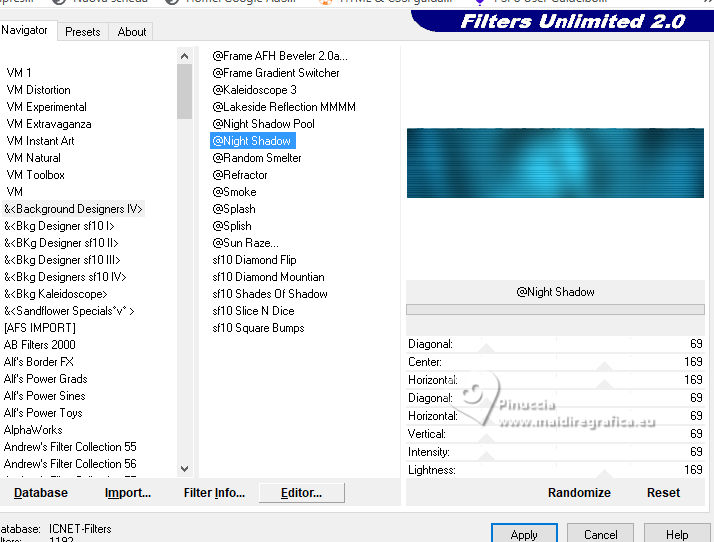Select &<Bkg Kaleidoscope> category
The width and height of the screenshot is (714, 542).
[56, 294]
